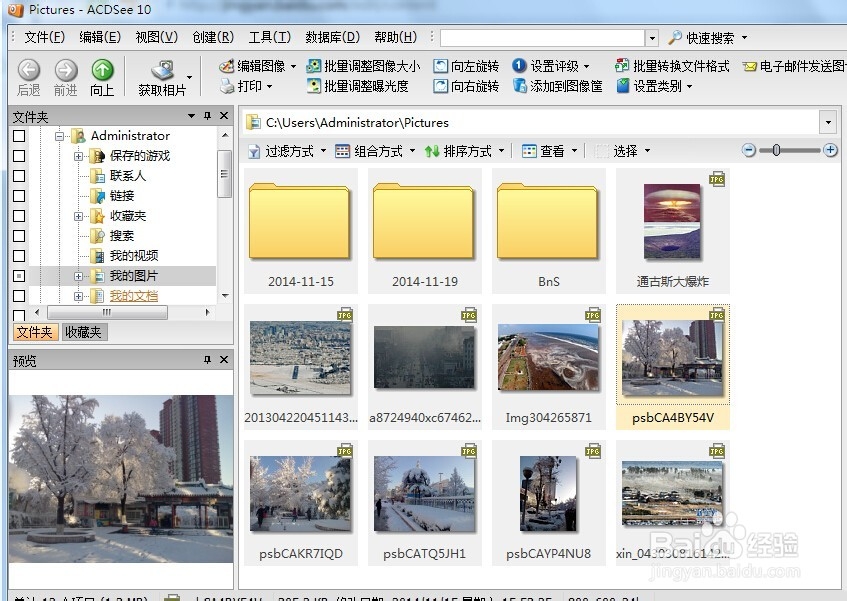Click the 快速搜索 quick search icon
The image size is (847, 601).
pos(675,37)
